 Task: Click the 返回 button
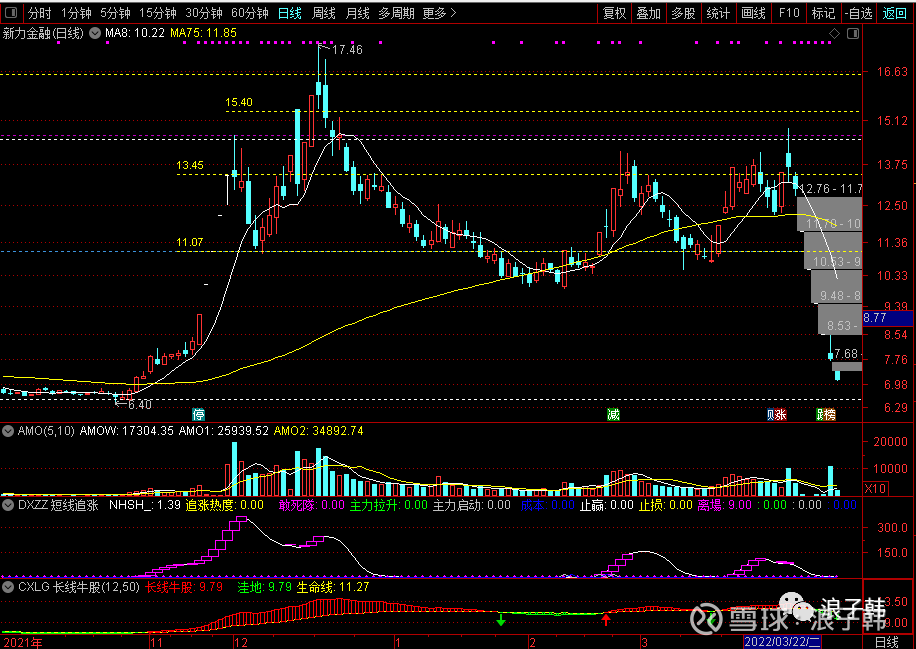point(894,13)
